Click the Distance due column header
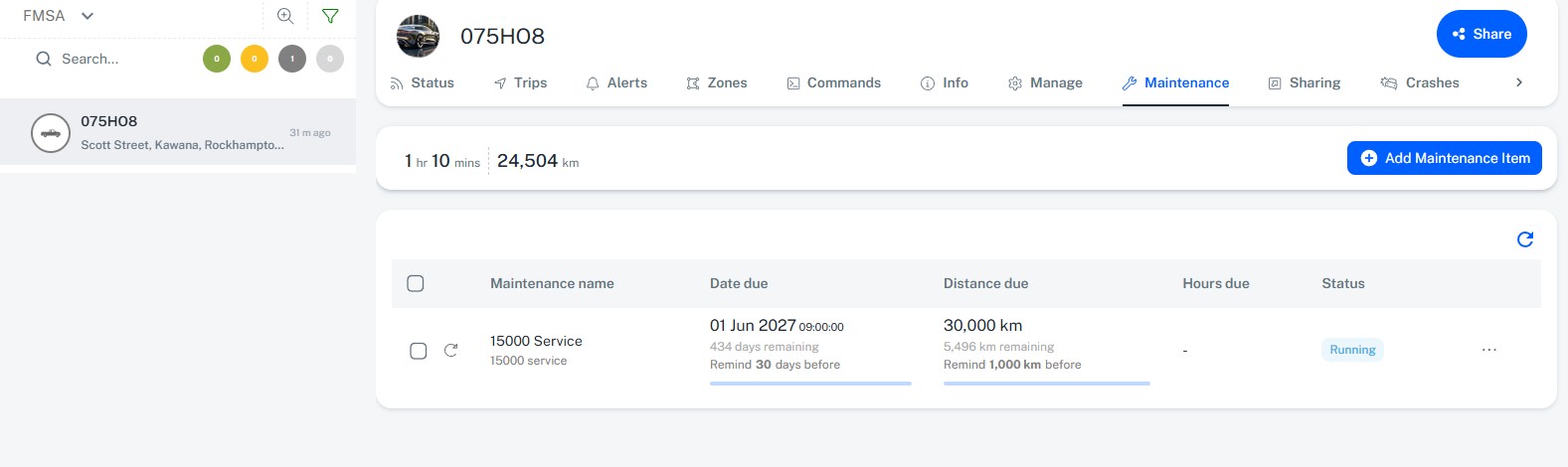Image resolution: width=1568 pixels, height=467 pixels. click(985, 283)
